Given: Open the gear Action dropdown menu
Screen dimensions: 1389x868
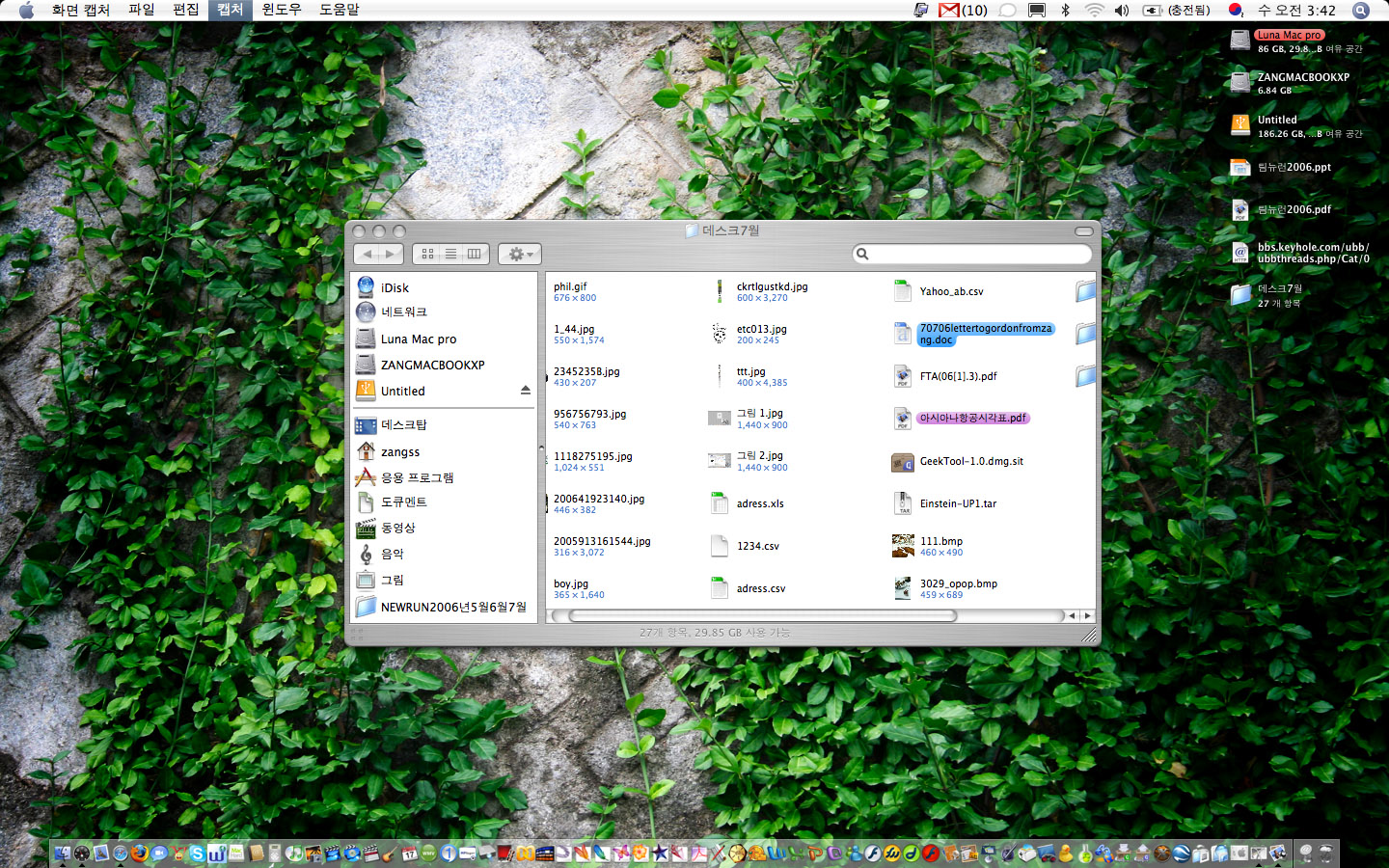Looking at the screenshot, I should point(520,254).
